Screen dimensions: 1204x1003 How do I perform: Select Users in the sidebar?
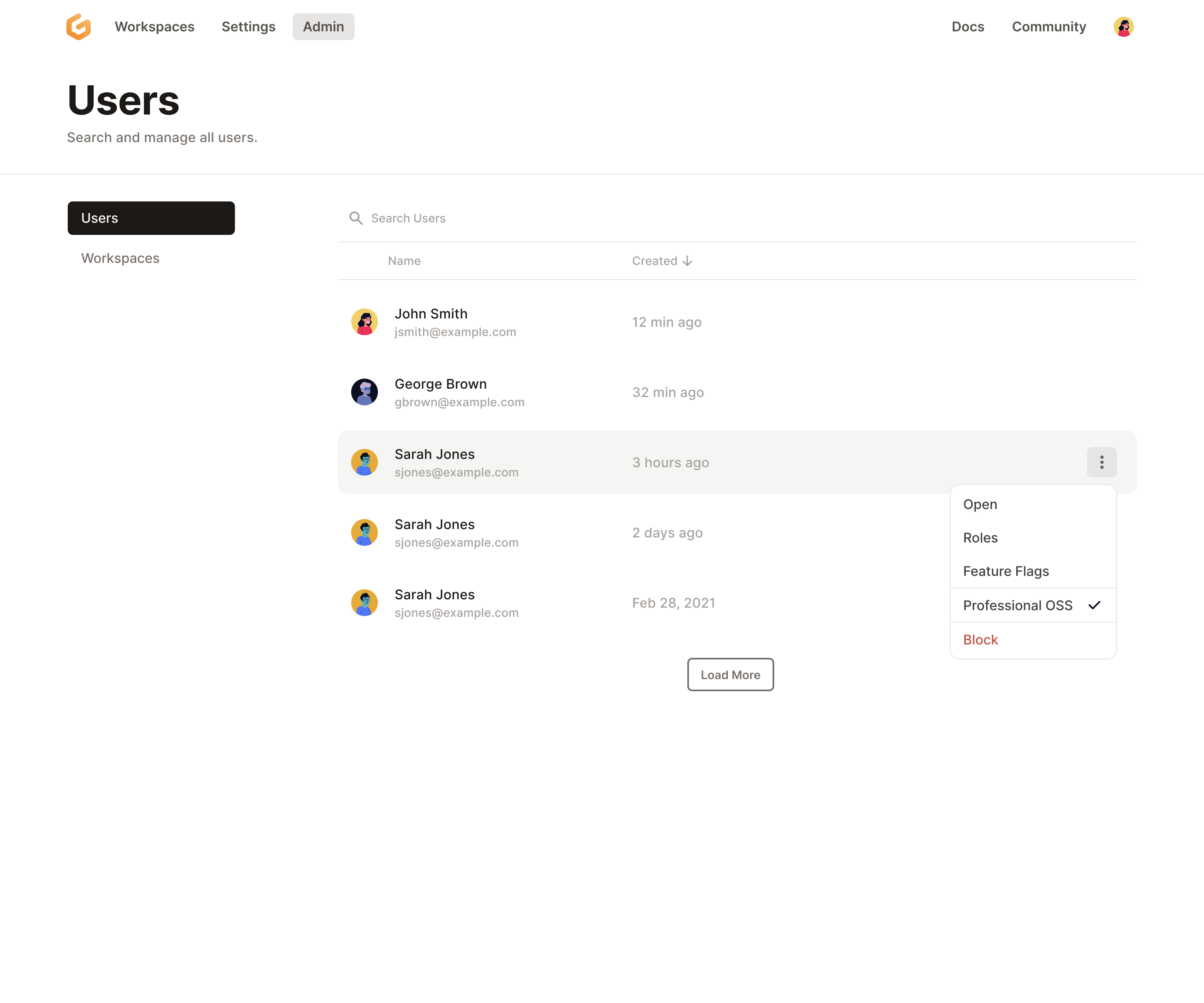pyautogui.click(x=151, y=218)
